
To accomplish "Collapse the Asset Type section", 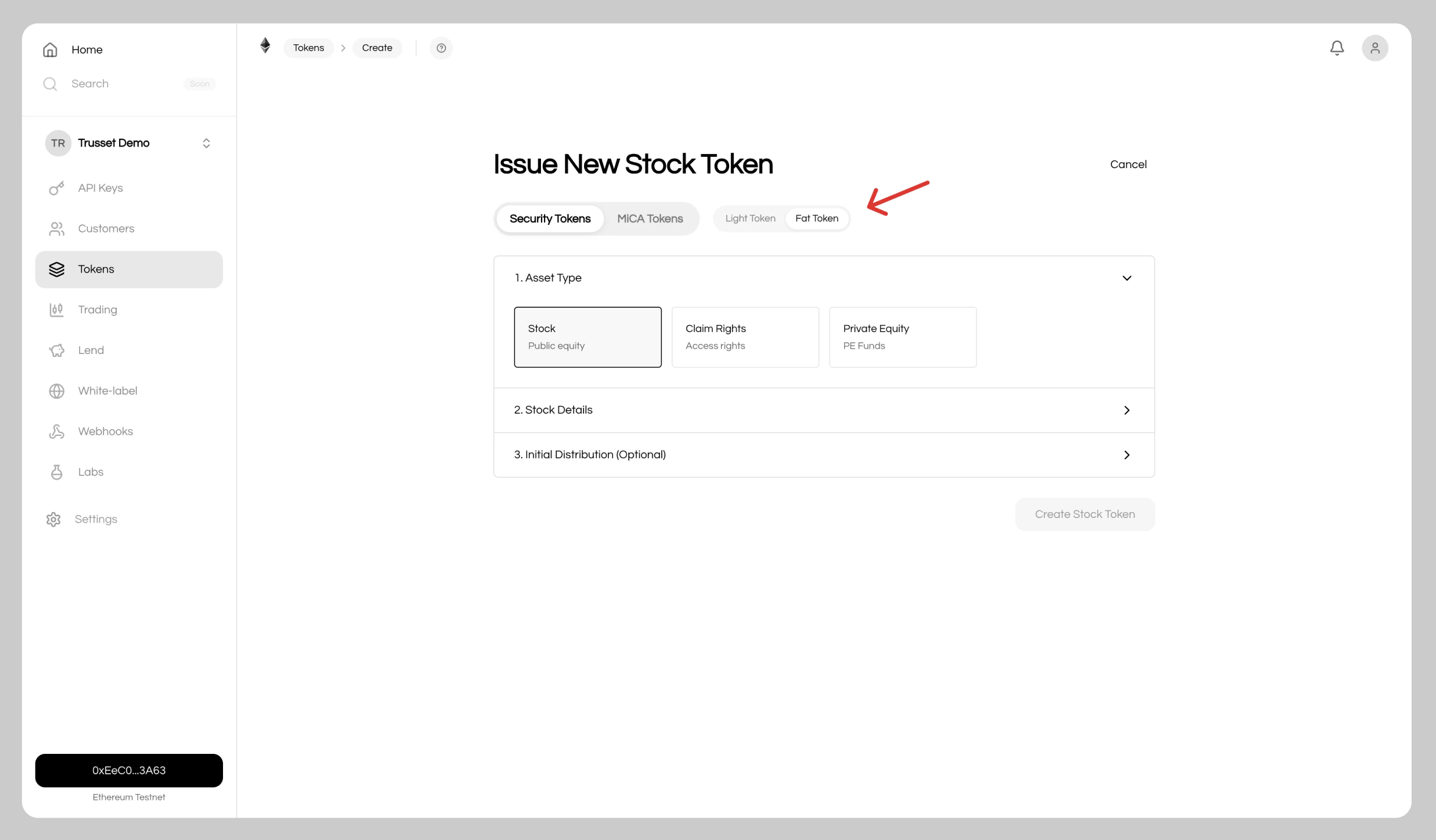I will [x=1127, y=278].
